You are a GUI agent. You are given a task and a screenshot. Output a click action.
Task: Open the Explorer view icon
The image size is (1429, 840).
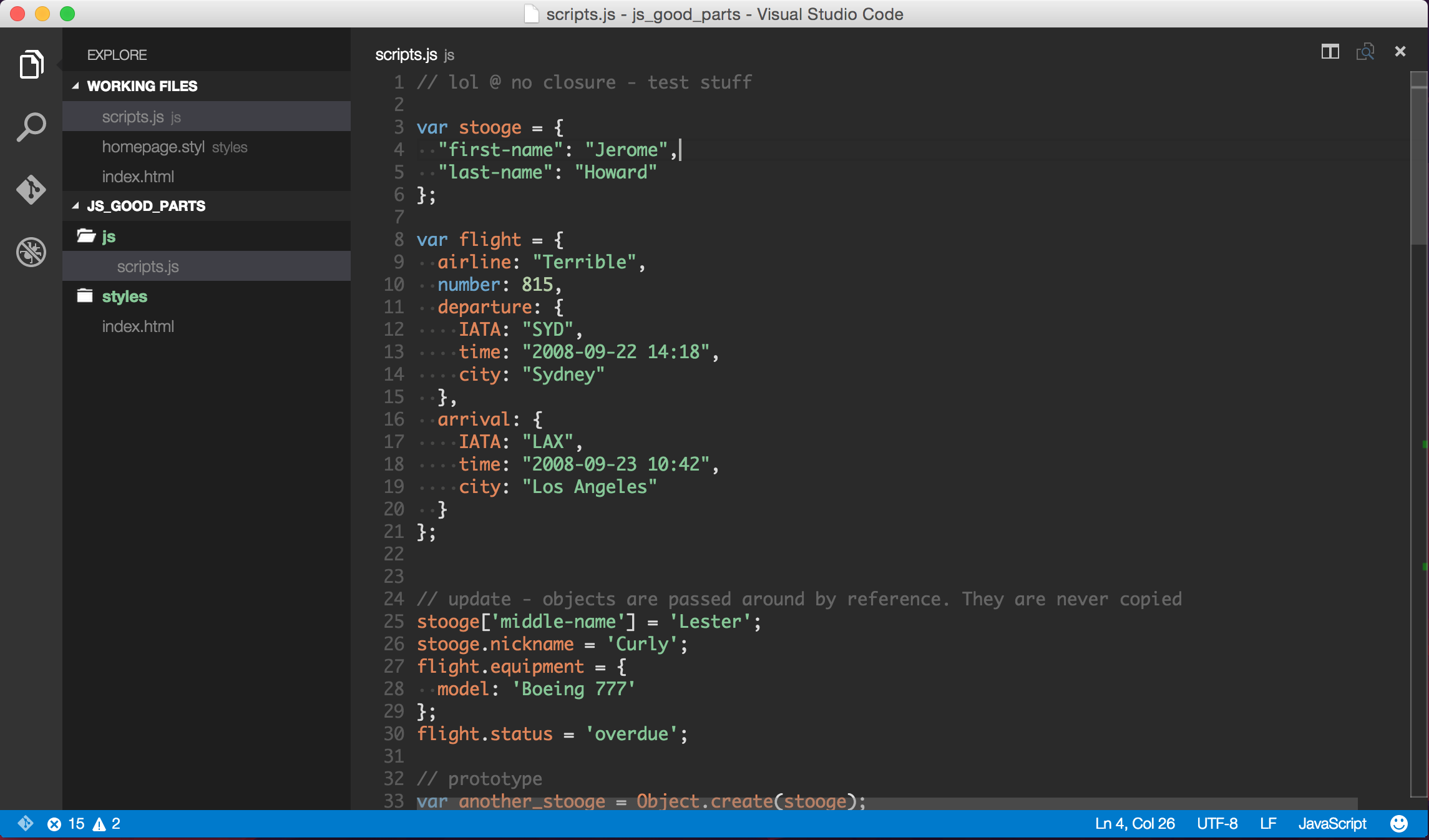tap(31, 64)
